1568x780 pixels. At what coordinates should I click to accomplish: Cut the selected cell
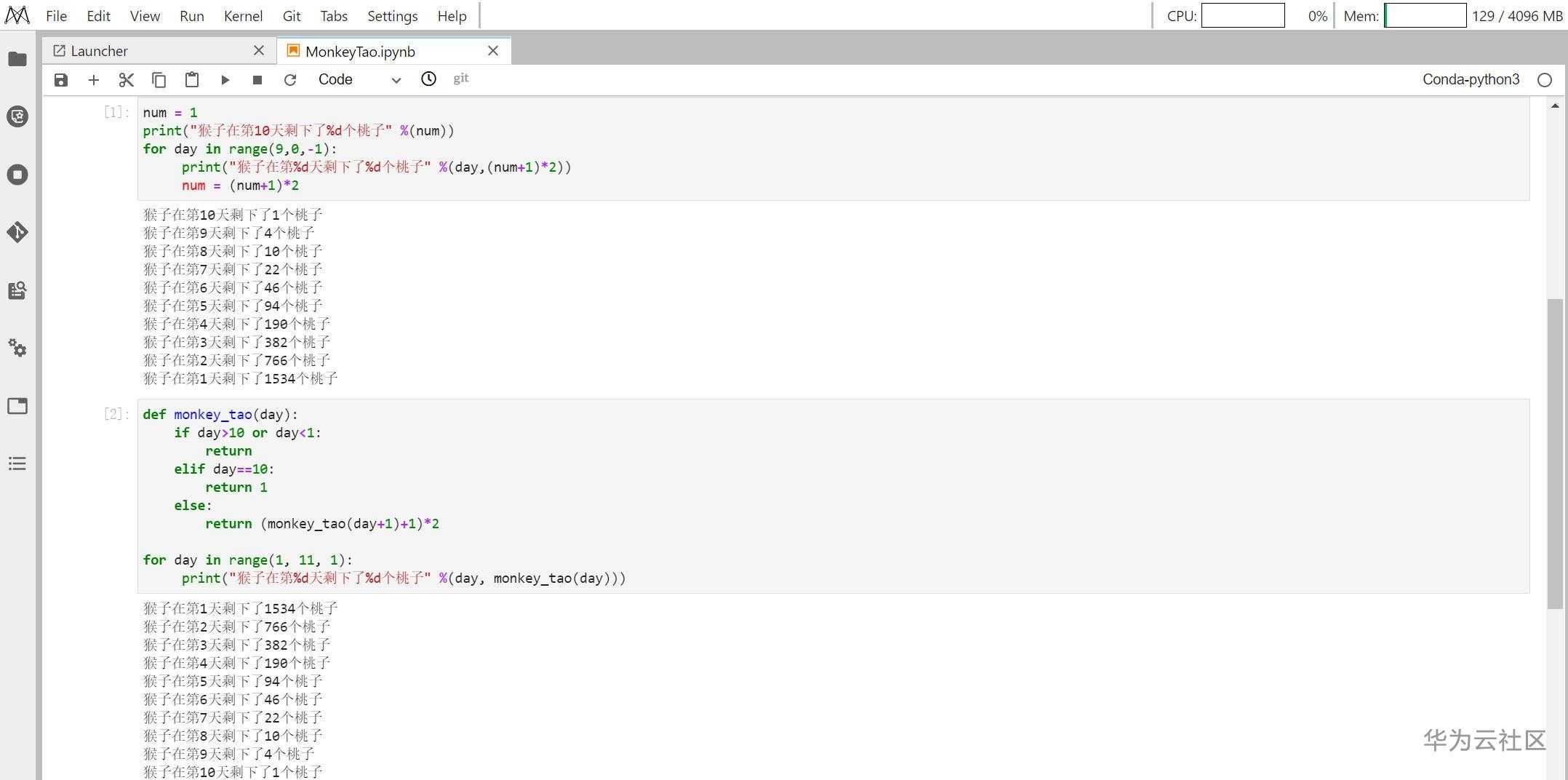point(126,80)
